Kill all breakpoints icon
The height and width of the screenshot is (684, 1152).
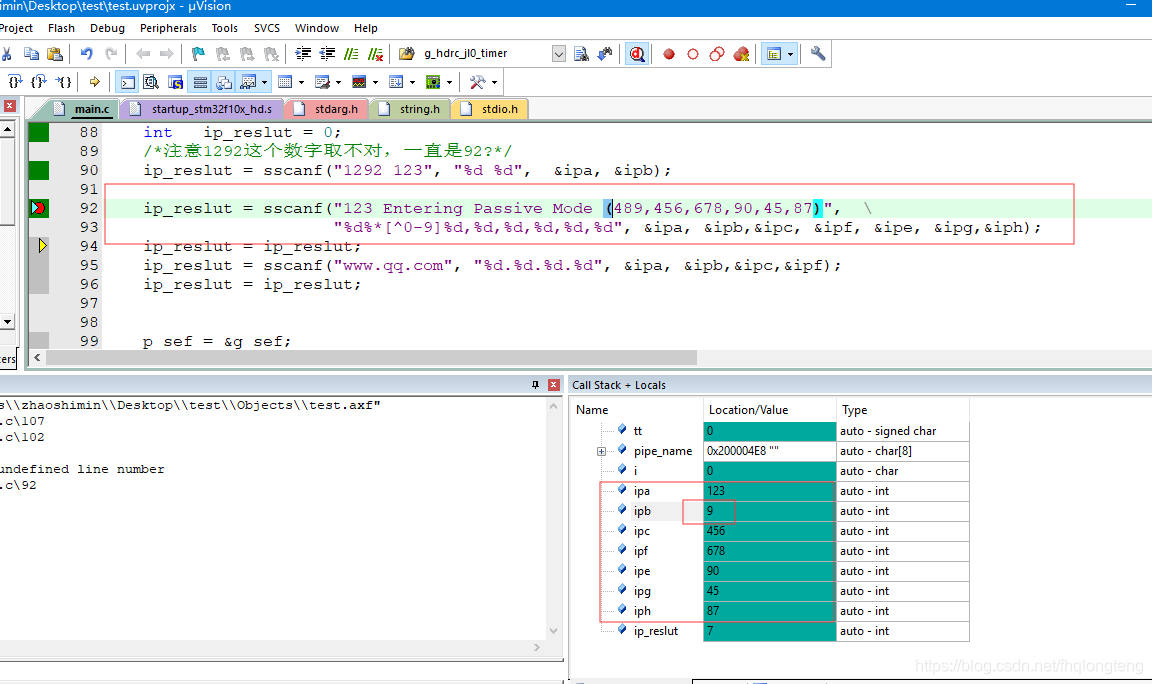(x=741, y=54)
